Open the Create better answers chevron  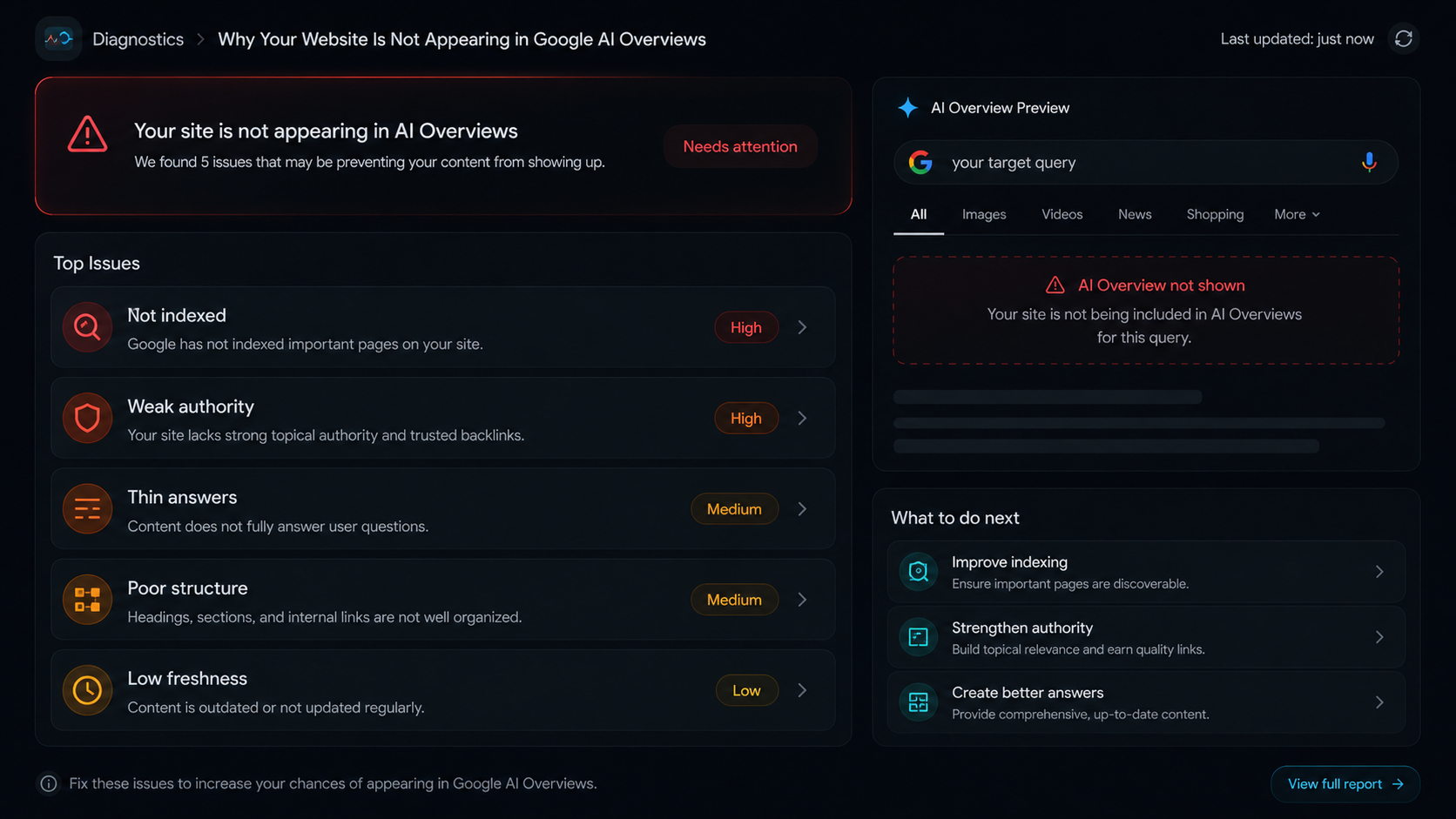click(x=1379, y=702)
